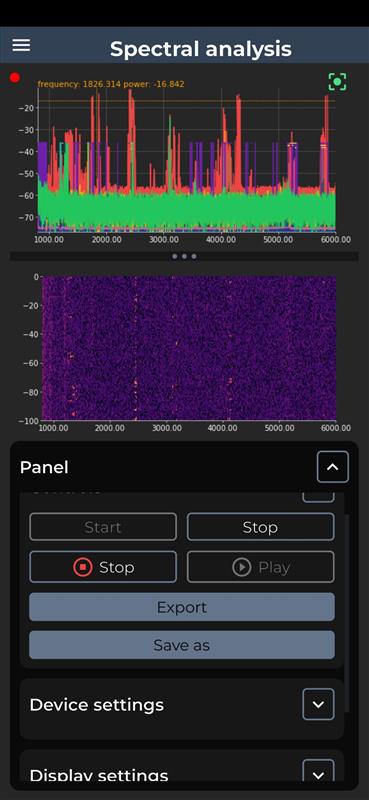Click the play triangle icon
This screenshot has width=369, height=800.
pyautogui.click(x=241, y=567)
